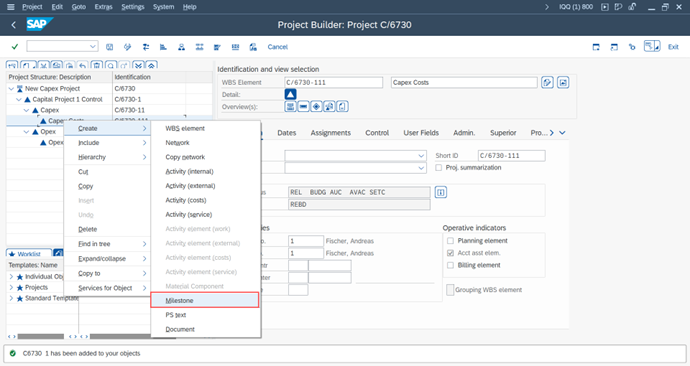Open the status information icon next to REL BUDG

pyautogui.click(x=440, y=192)
